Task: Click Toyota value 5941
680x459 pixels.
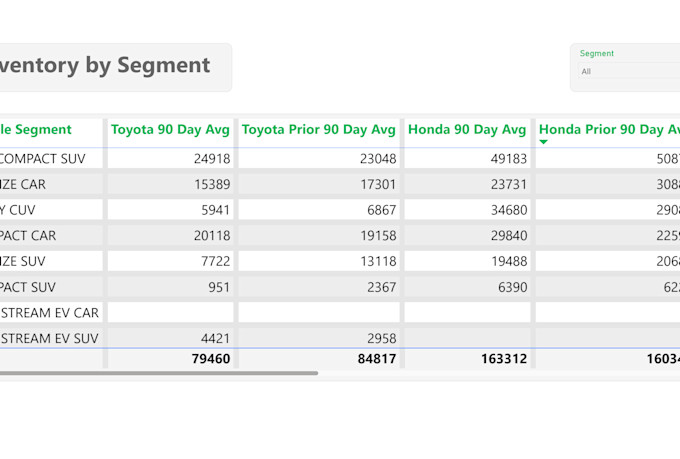Action: click(215, 210)
